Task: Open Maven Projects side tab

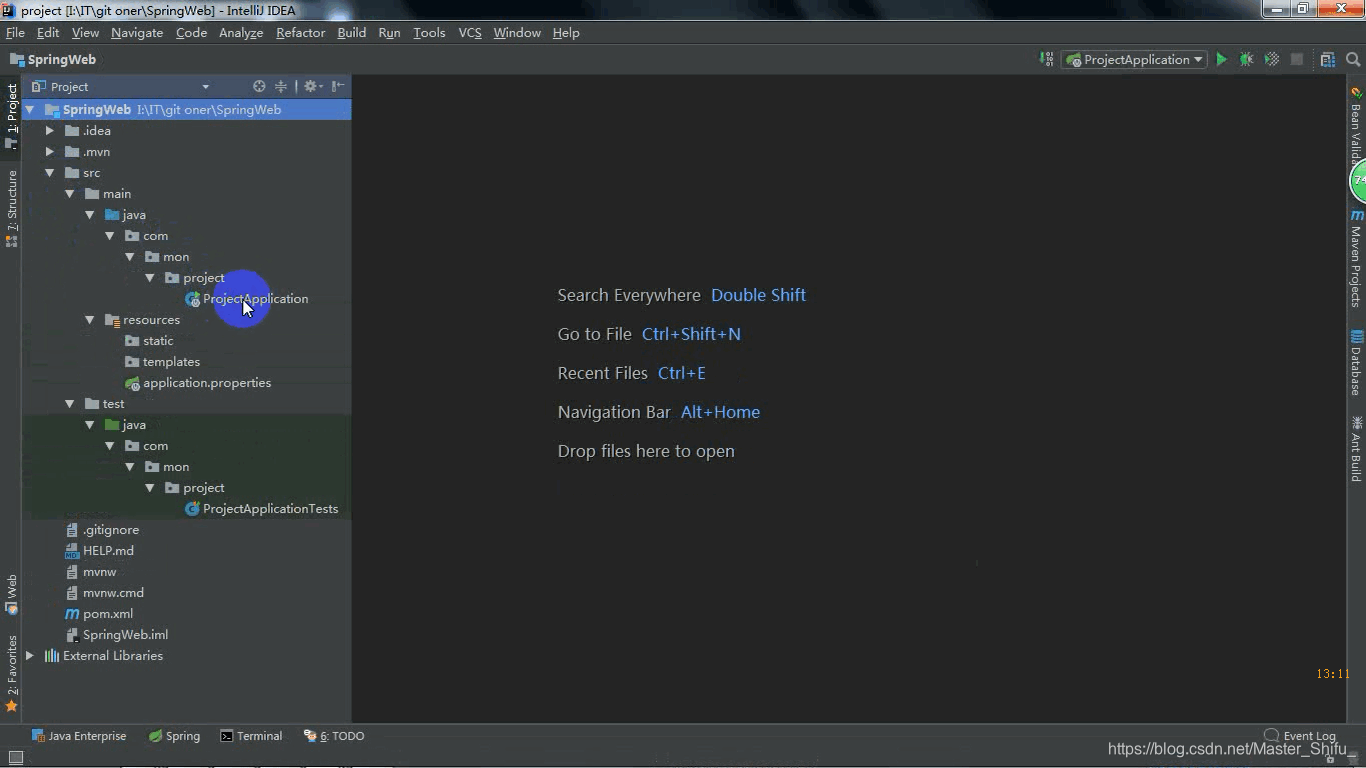Action: [1356, 259]
